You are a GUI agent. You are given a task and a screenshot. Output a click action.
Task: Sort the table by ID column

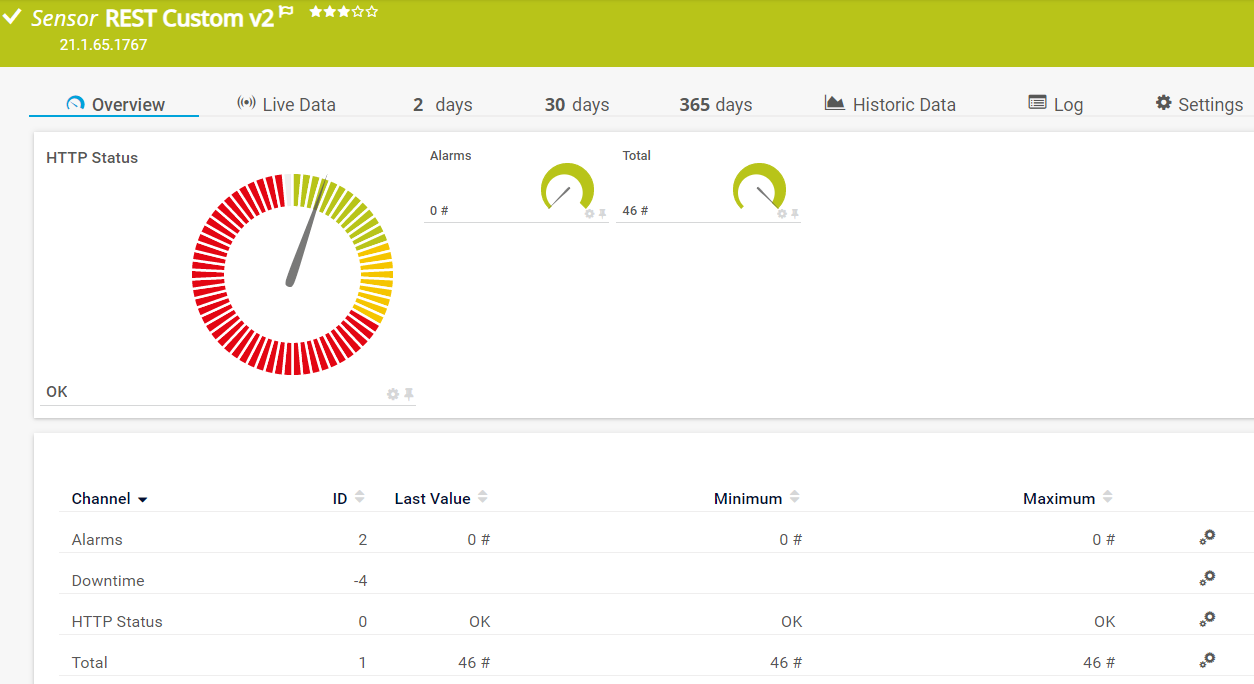360,497
